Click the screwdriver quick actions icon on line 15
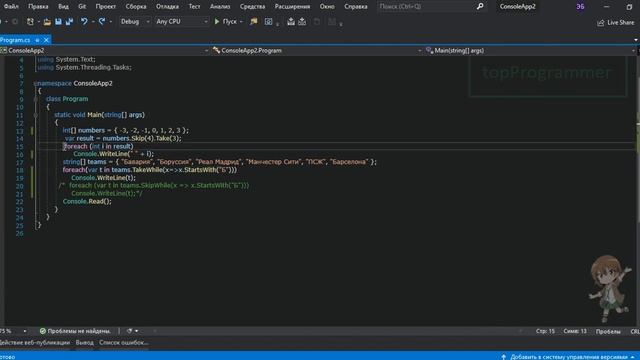This screenshot has height=360, width=640. 64,147
